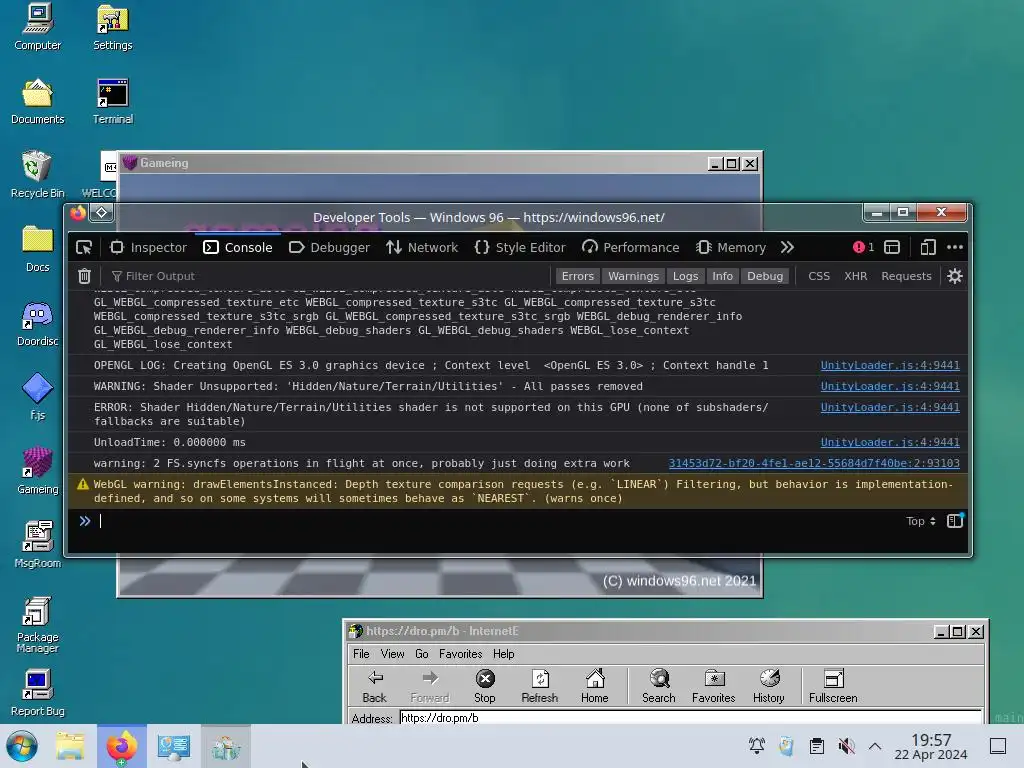Toggle the XHR console filter
The width and height of the screenshot is (1024, 768).
point(856,276)
